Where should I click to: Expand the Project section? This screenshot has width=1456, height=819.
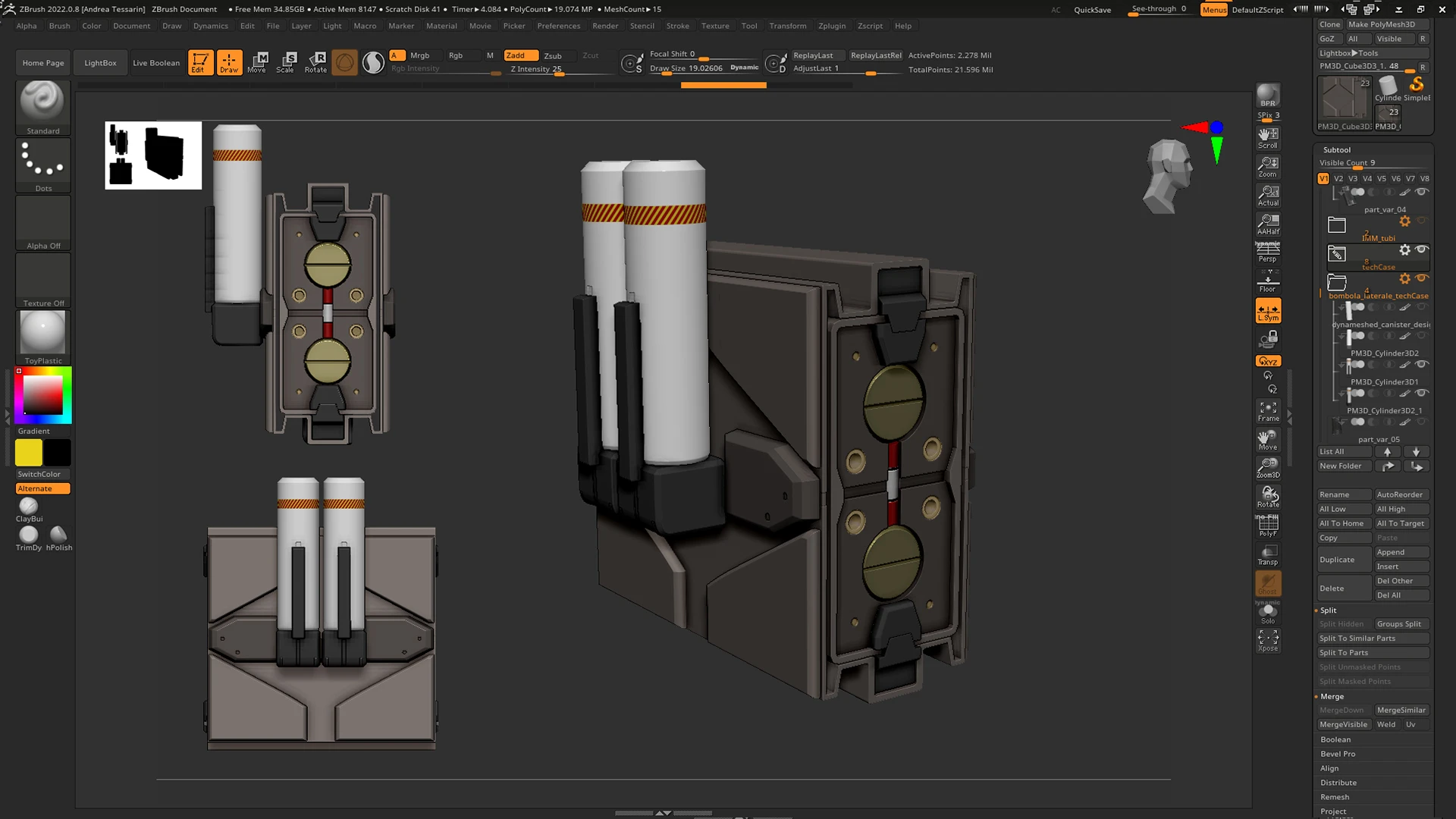[1333, 811]
